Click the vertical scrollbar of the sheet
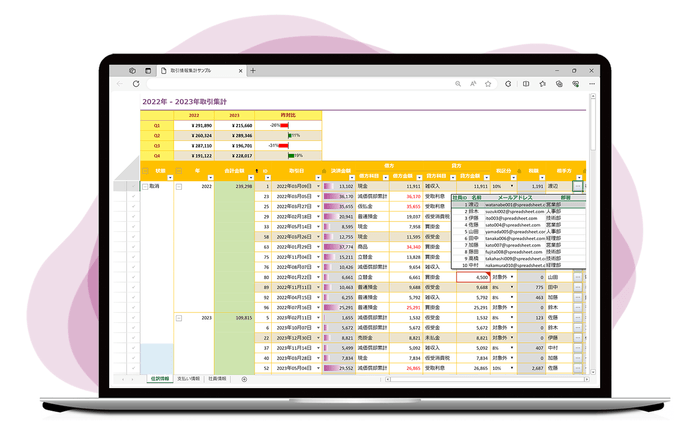700x429 pixels. click(x=593, y=232)
